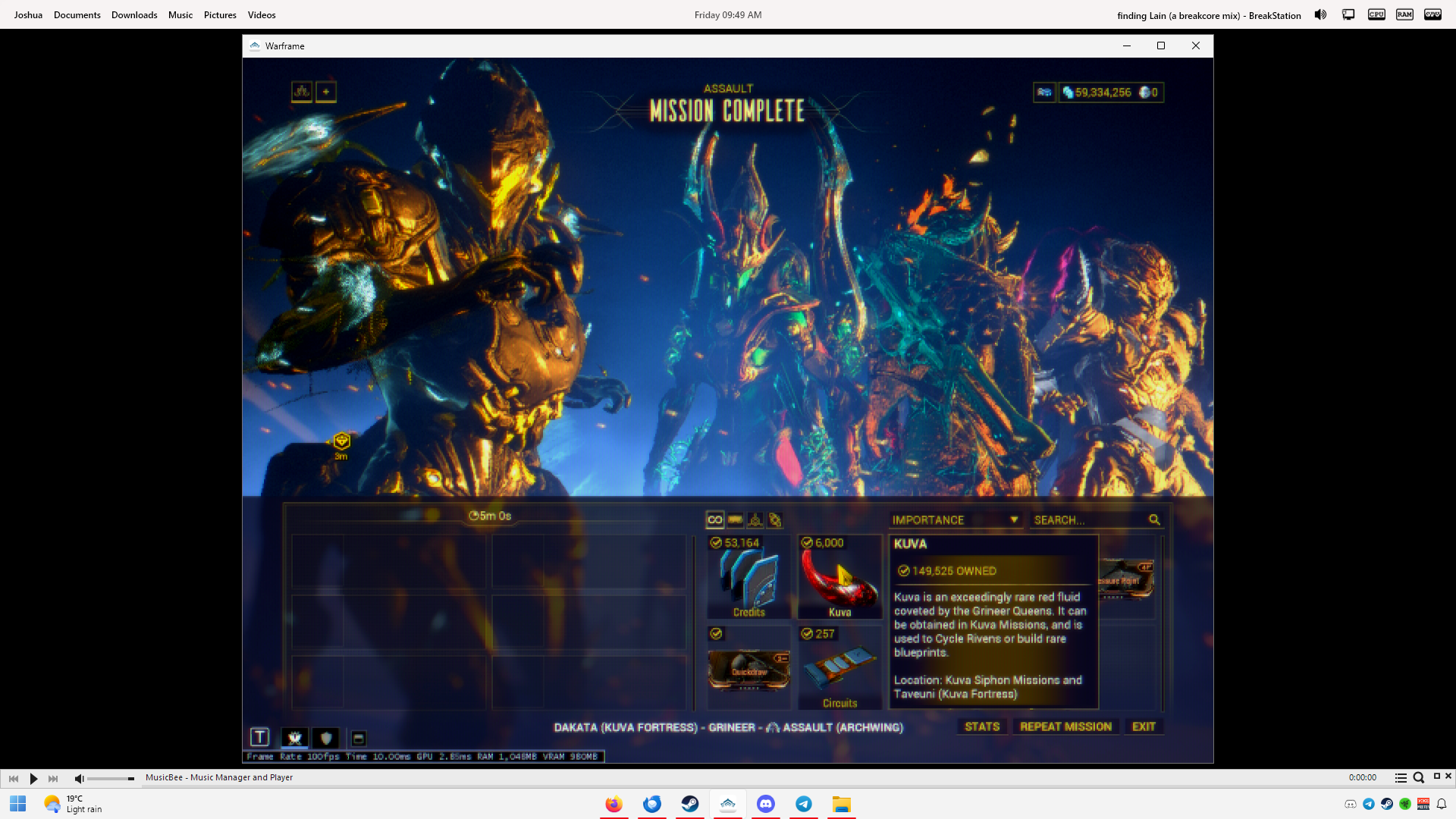Open Steam from the taskbar

pos(689,804)
